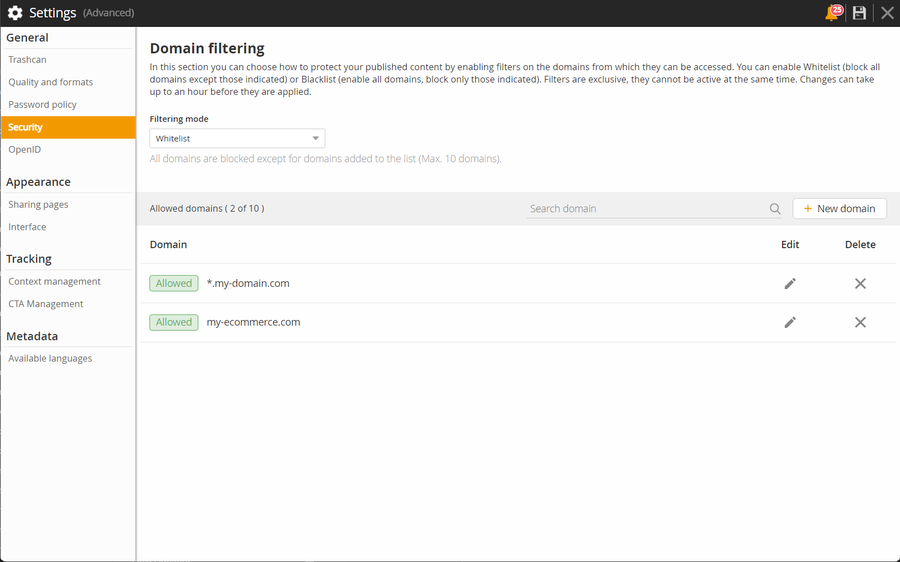Select Password policy in the sidebar
The image size is (900, 562).
pos(43,104)
